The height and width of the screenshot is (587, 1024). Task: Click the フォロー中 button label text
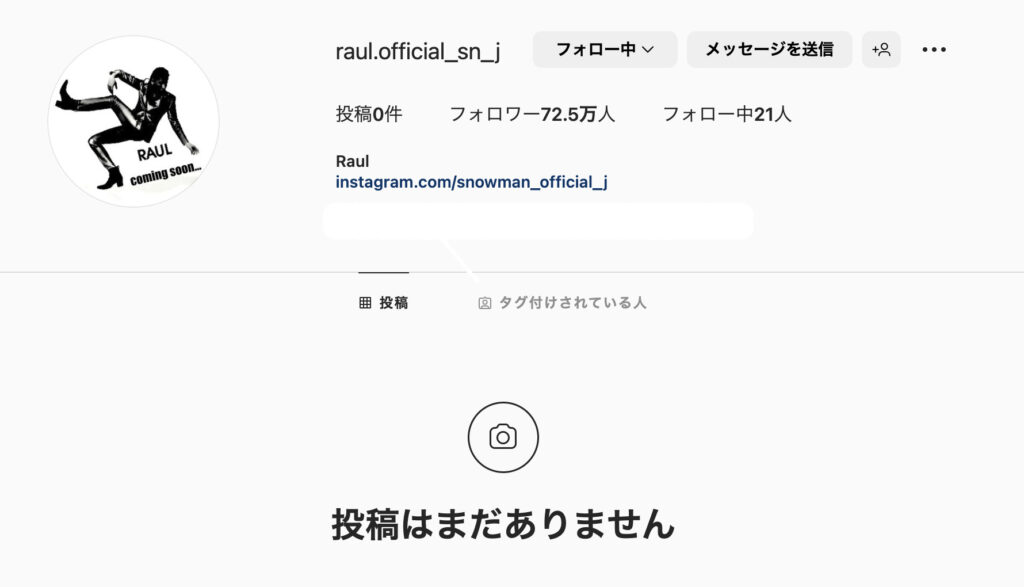pos(596,49)
